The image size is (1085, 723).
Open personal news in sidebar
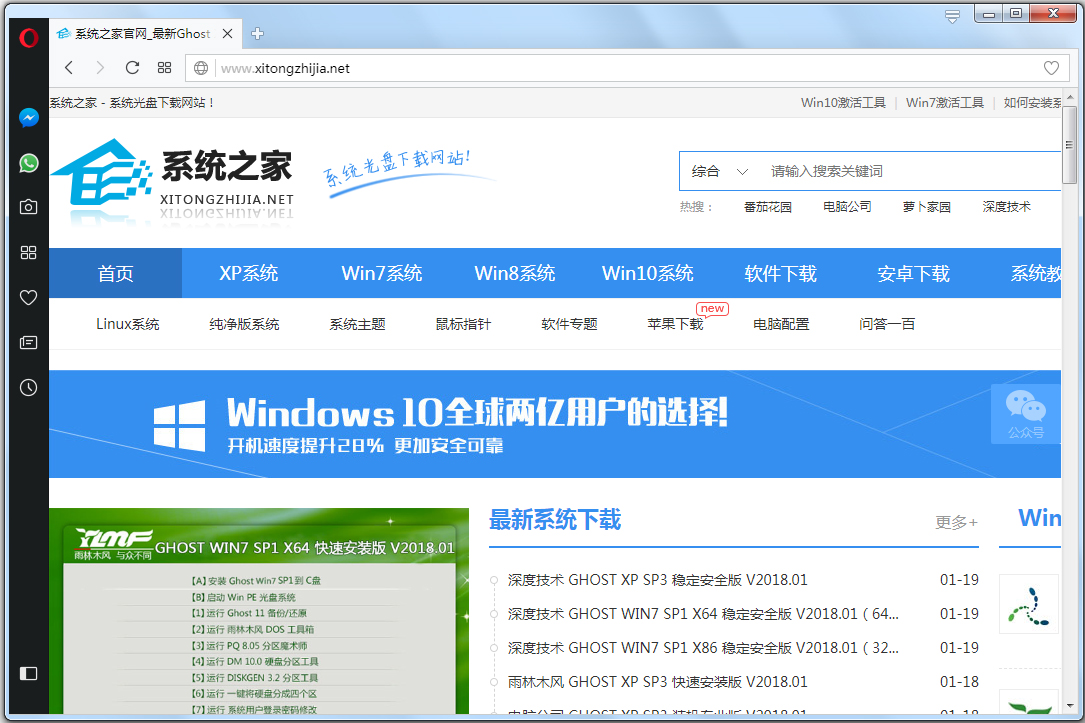point(28,342)
